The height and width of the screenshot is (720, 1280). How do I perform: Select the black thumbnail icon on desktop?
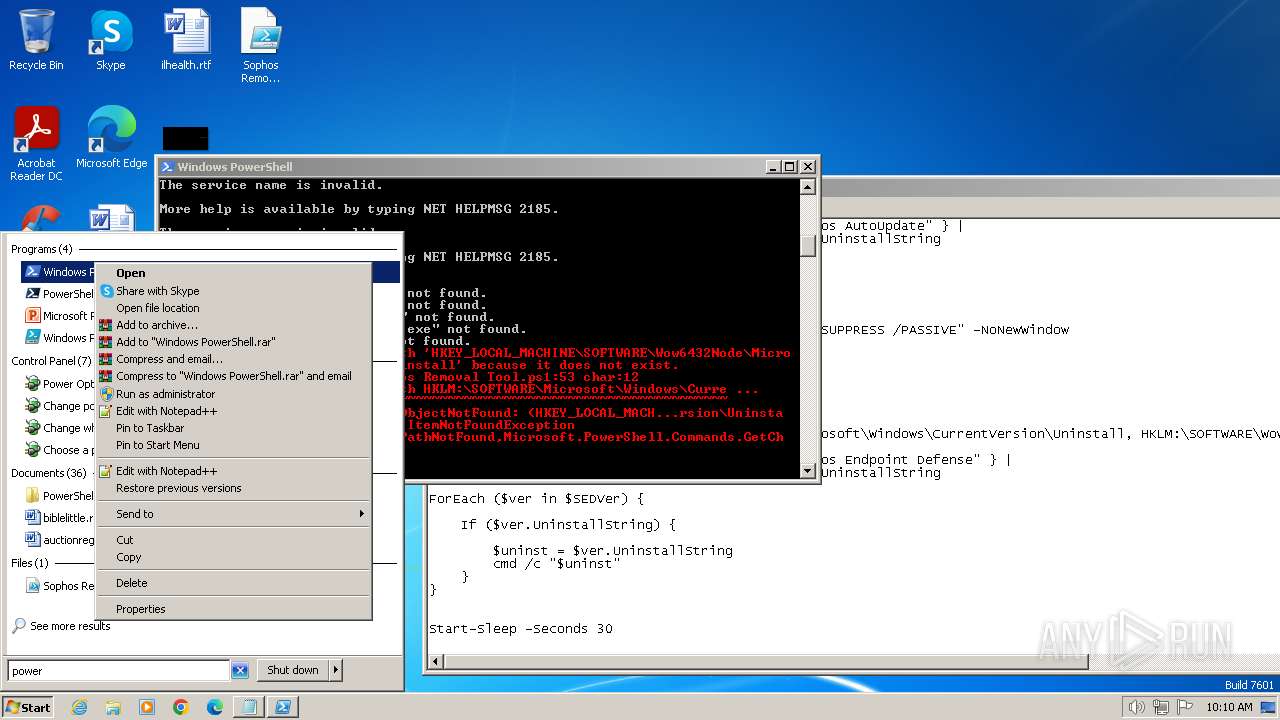(185, 138)
